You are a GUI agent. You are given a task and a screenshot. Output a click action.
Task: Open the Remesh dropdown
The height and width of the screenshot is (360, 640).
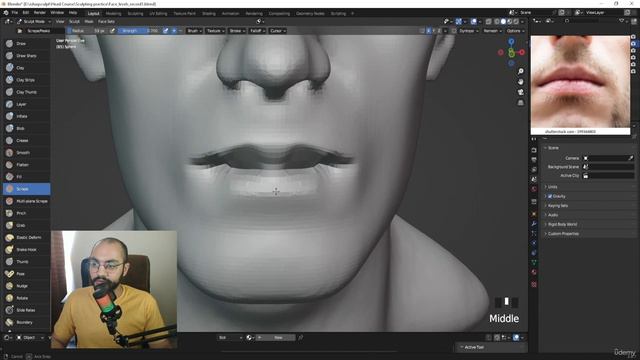[x=492, y=31]
